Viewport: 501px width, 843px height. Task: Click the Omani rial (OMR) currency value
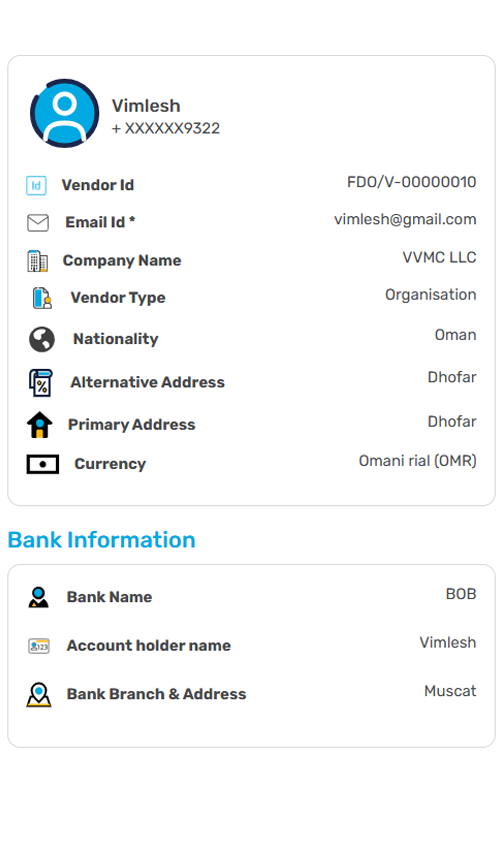click(x=418, y=461)
